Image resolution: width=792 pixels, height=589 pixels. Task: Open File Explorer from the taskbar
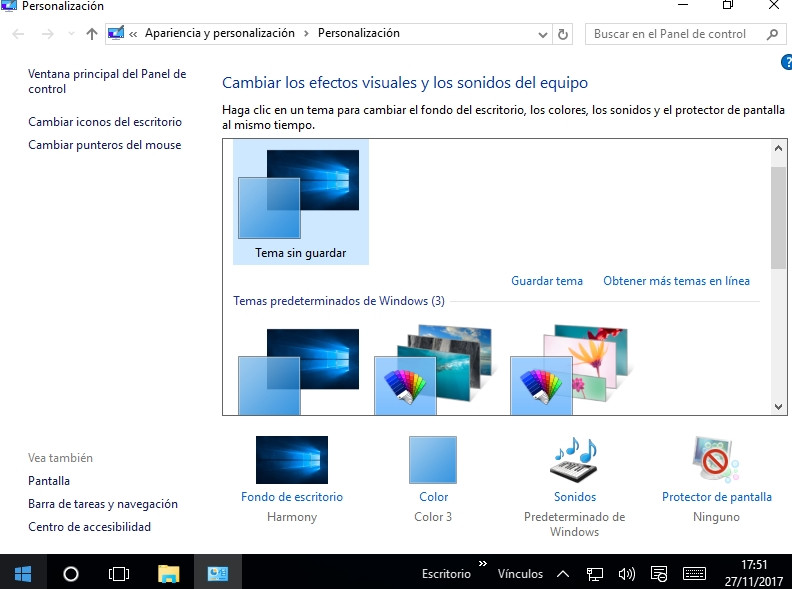[169, 574]
